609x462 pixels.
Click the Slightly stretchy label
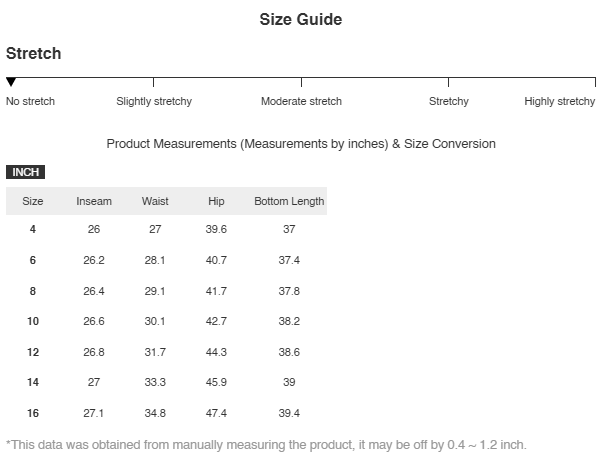coord(154,101)
